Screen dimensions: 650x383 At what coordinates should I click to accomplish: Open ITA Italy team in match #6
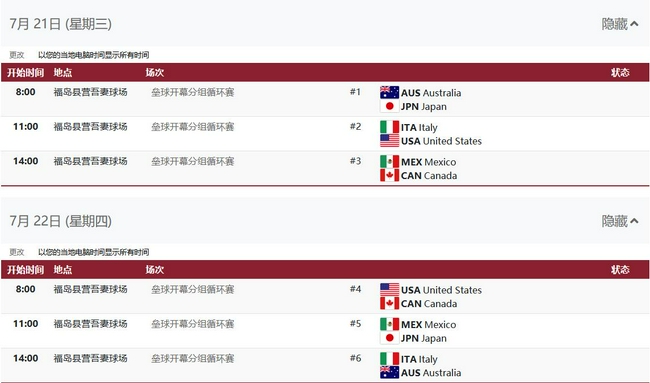click(x=419, y=359)
